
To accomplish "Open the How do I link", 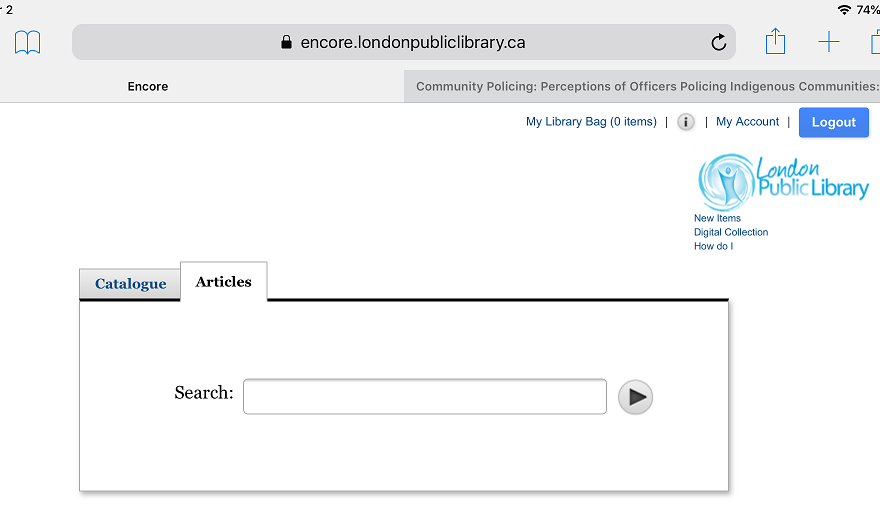I will (x=713, y=246).
